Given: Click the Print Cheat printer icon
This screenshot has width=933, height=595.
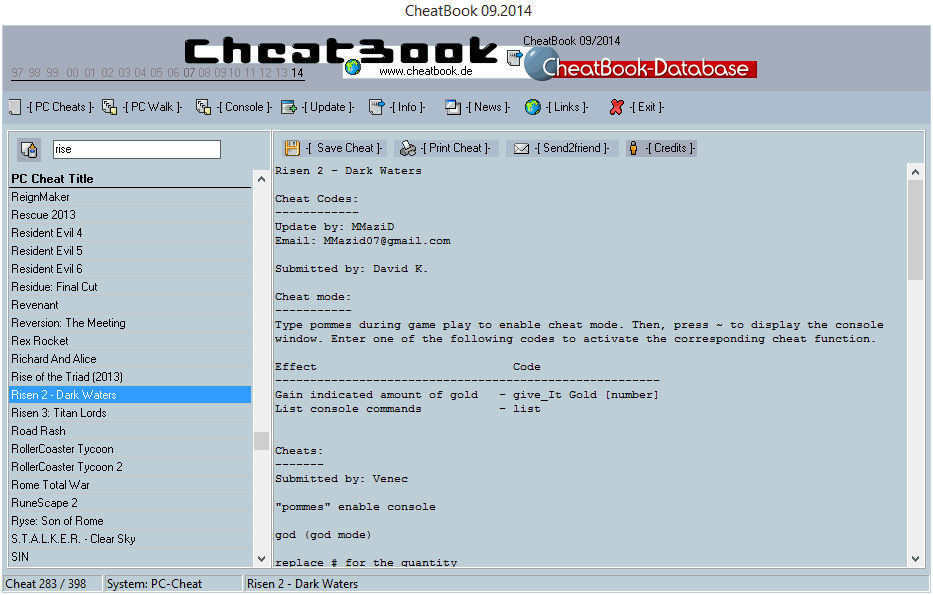Looking at the screenshot, I should pos(408,148).
